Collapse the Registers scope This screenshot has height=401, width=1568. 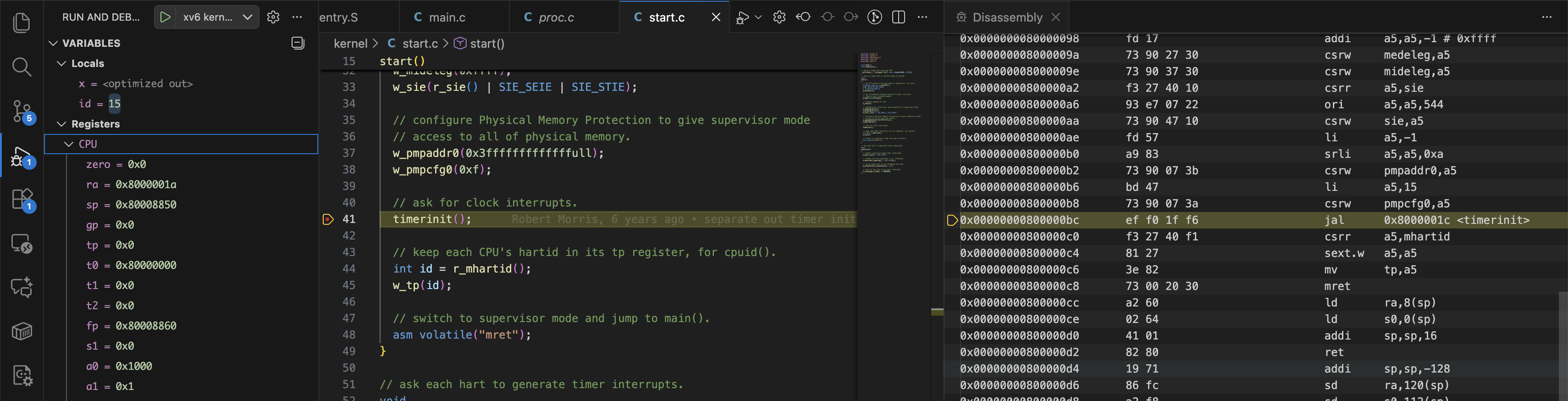coord(61,124)
